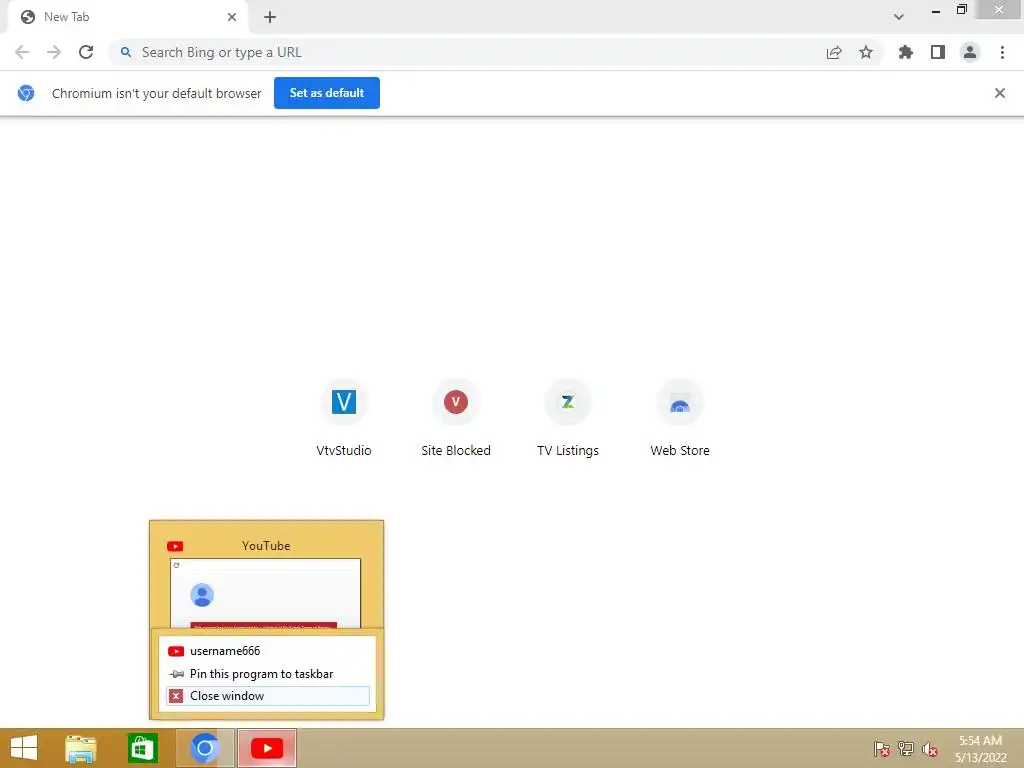Open the Chromium three-dot menu
Image resolution: width=1024 pixels, height=768 pixels.
(x=1002, y=52)
